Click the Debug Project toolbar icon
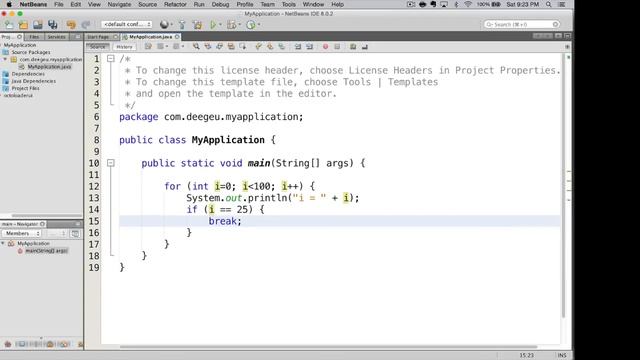 tap(231, 24)
